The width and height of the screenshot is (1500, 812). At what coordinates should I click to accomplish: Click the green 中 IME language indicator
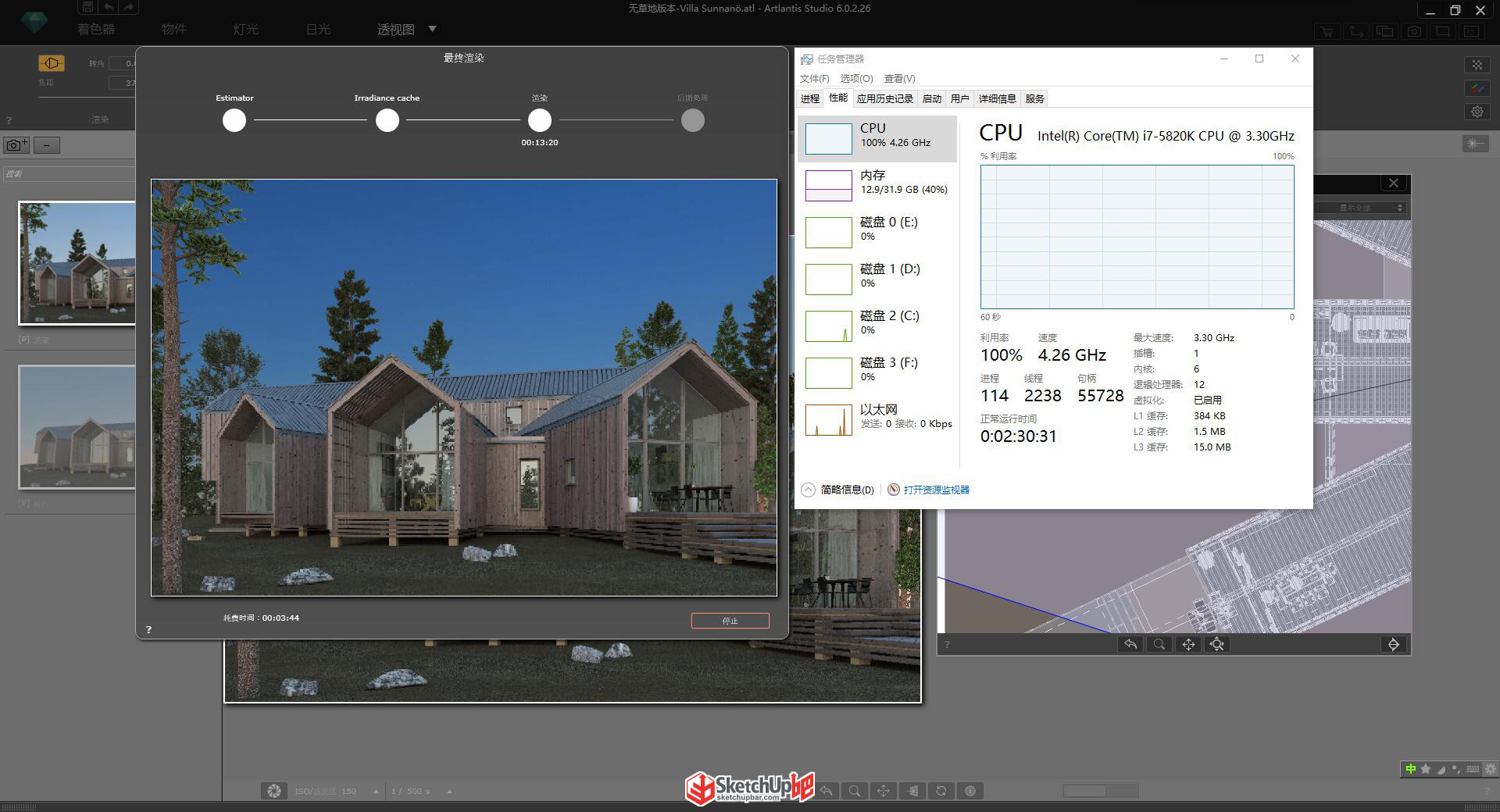tap(1410, 769)
